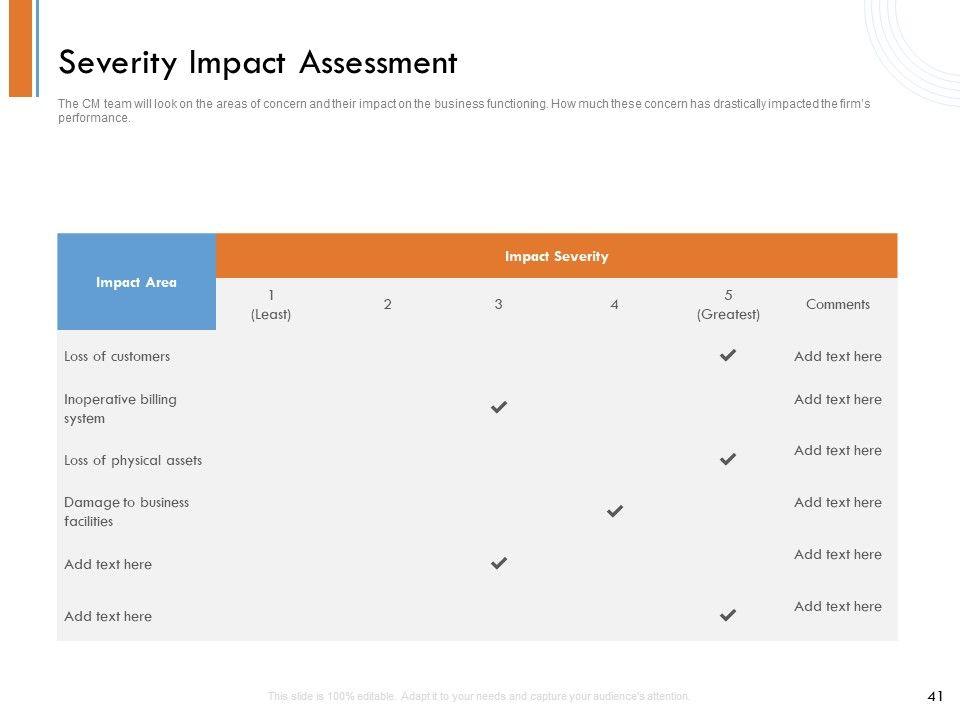The height and width of the screenshot is (720, 960).
Task: Select the Damage to business facilities label
Action: tap(126, 511)
